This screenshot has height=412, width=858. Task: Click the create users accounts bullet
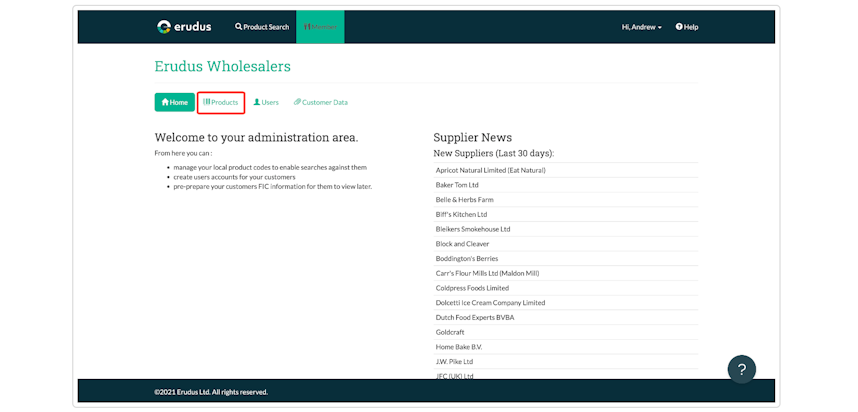235,177
